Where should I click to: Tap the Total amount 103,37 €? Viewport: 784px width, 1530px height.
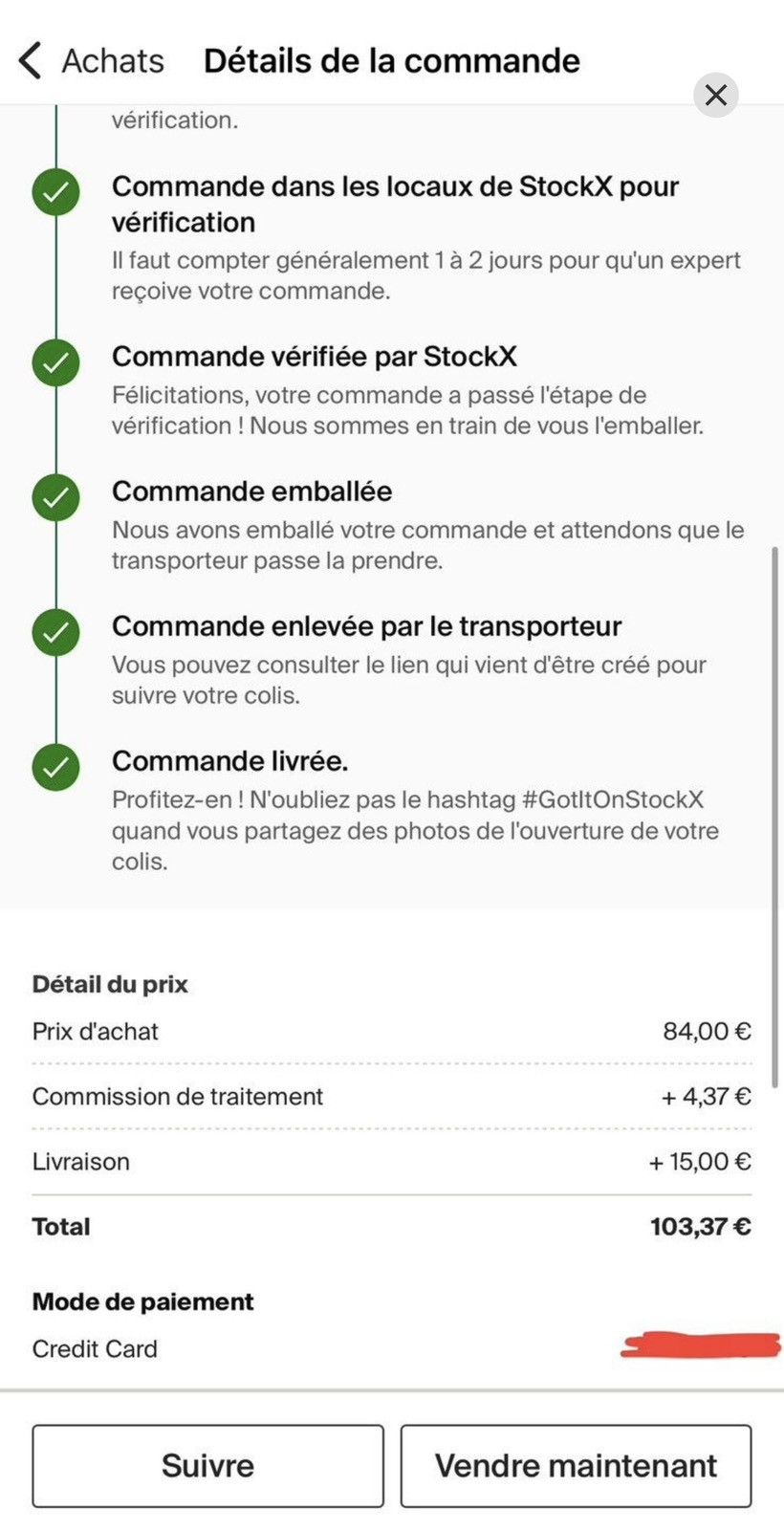[701, 1227]
